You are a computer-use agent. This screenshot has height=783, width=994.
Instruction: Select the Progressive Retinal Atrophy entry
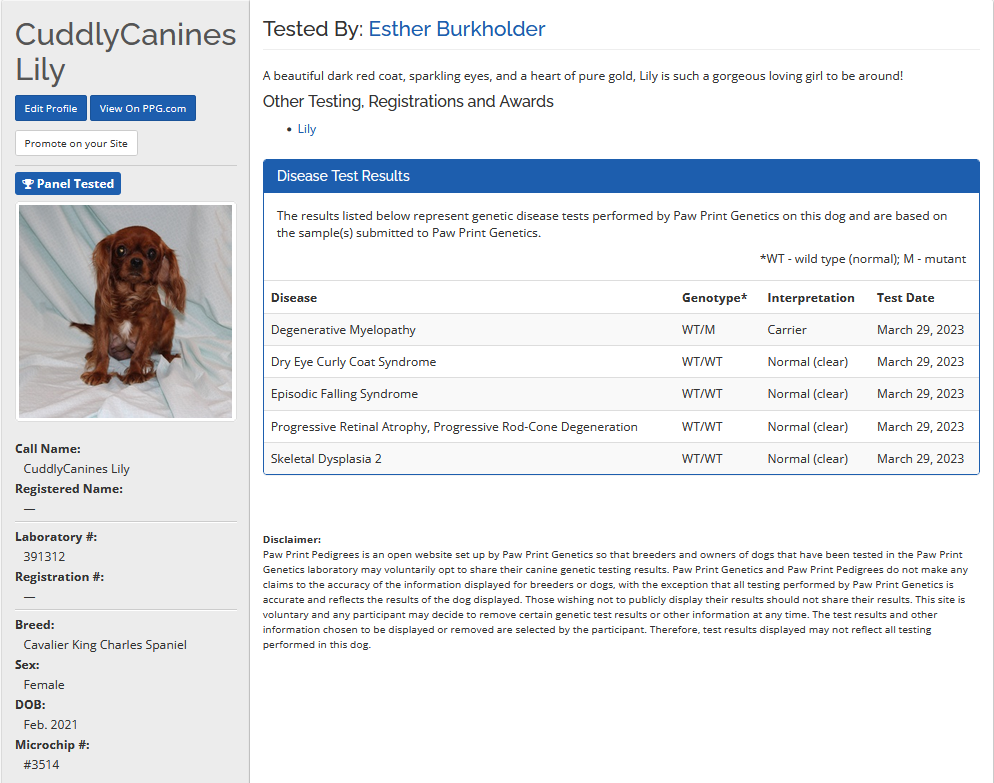point(453,427)
